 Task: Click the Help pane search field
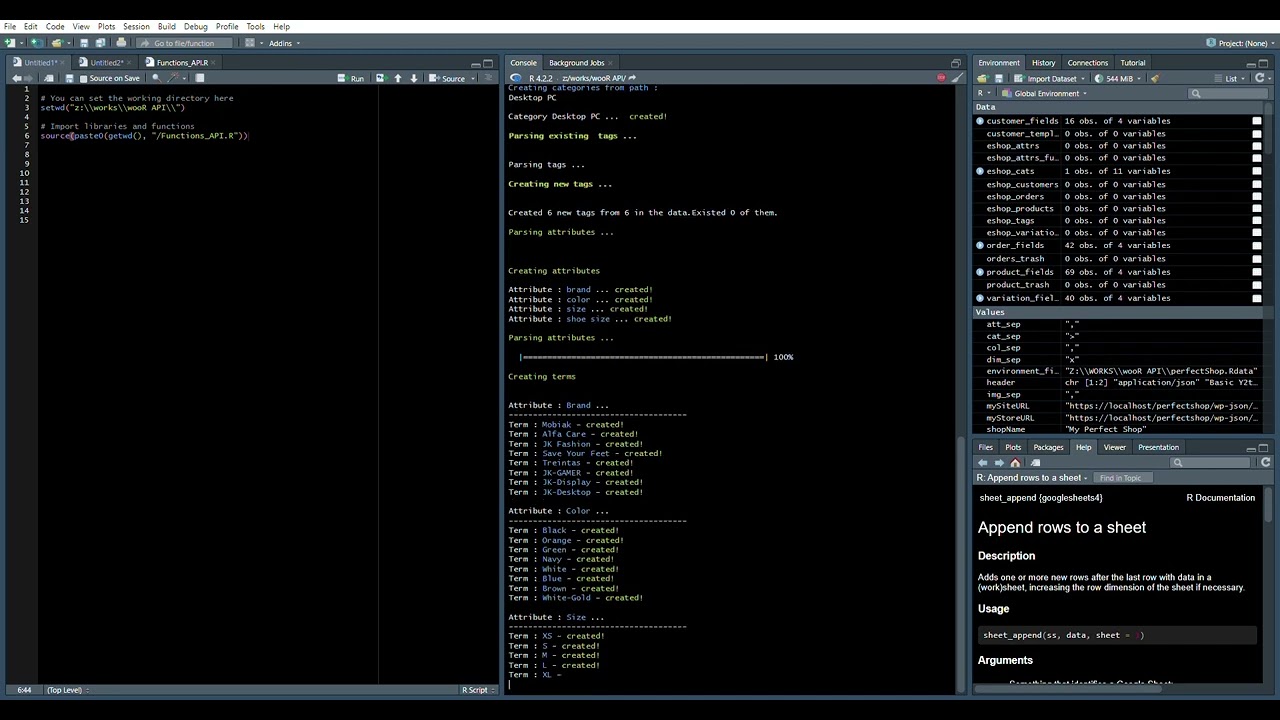(x=1210, y=463)
